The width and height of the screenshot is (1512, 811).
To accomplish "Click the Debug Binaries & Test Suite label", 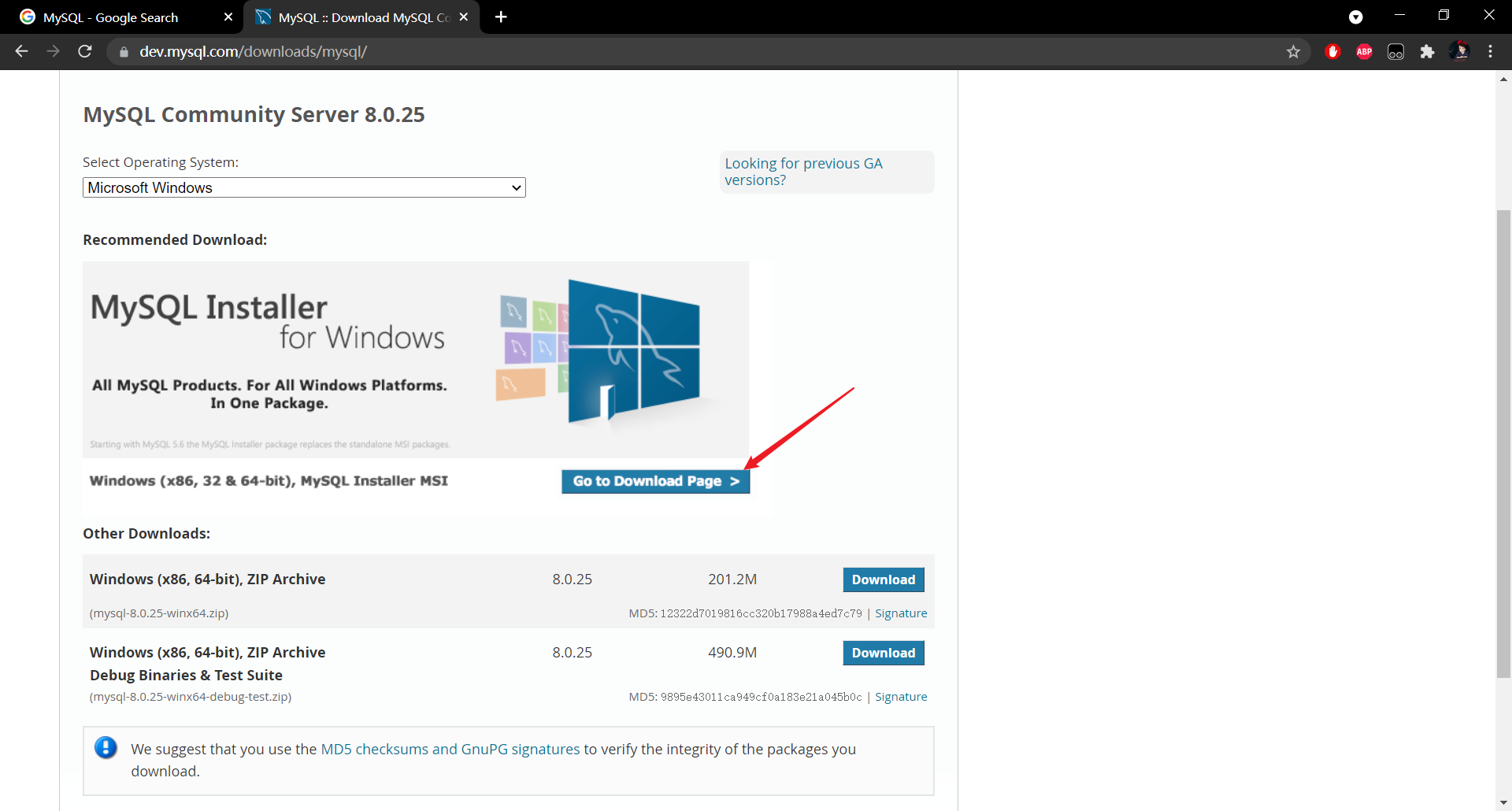I will coord(186,676).
